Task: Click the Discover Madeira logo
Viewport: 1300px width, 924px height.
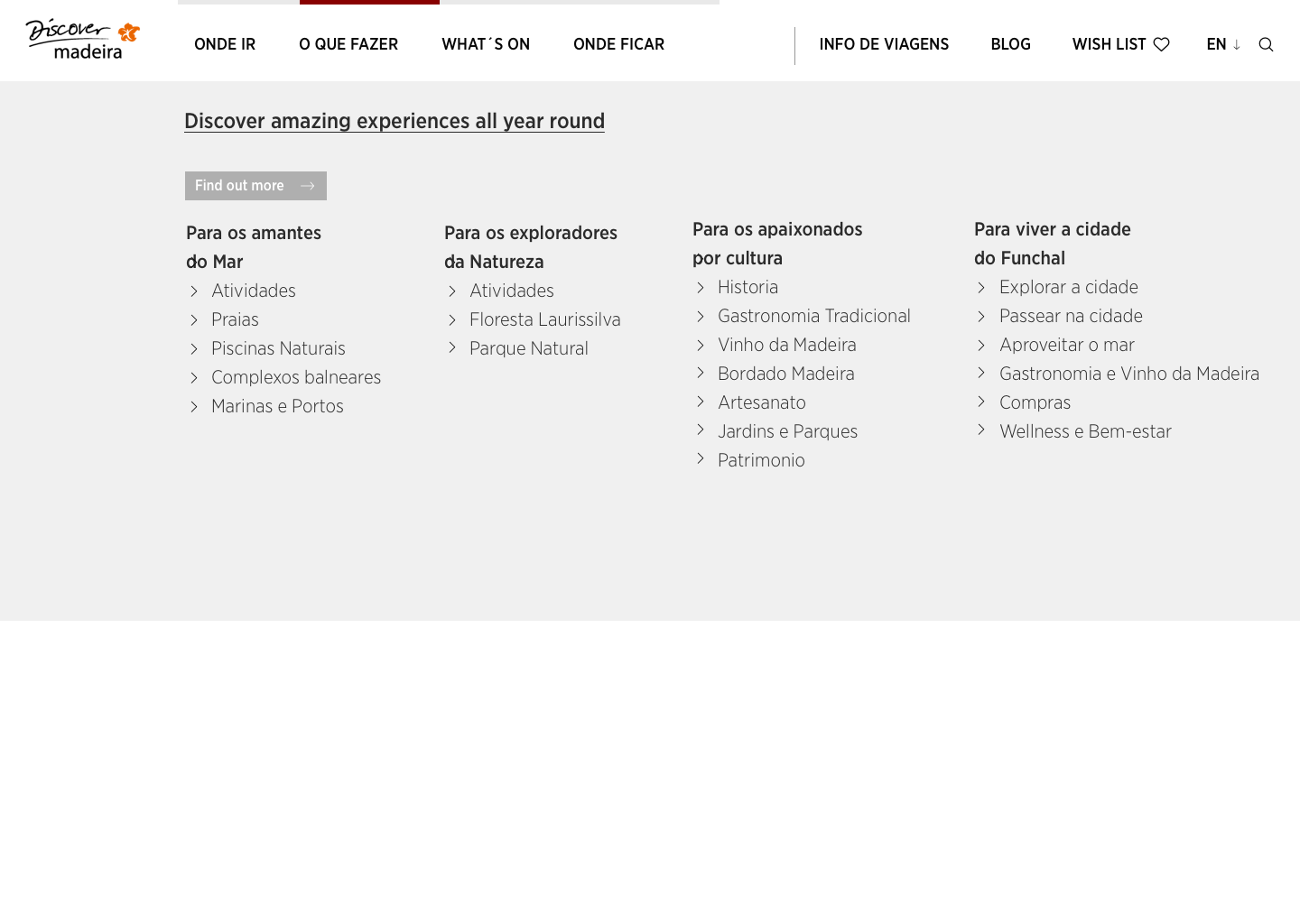Action: click(x=83, y=40)
